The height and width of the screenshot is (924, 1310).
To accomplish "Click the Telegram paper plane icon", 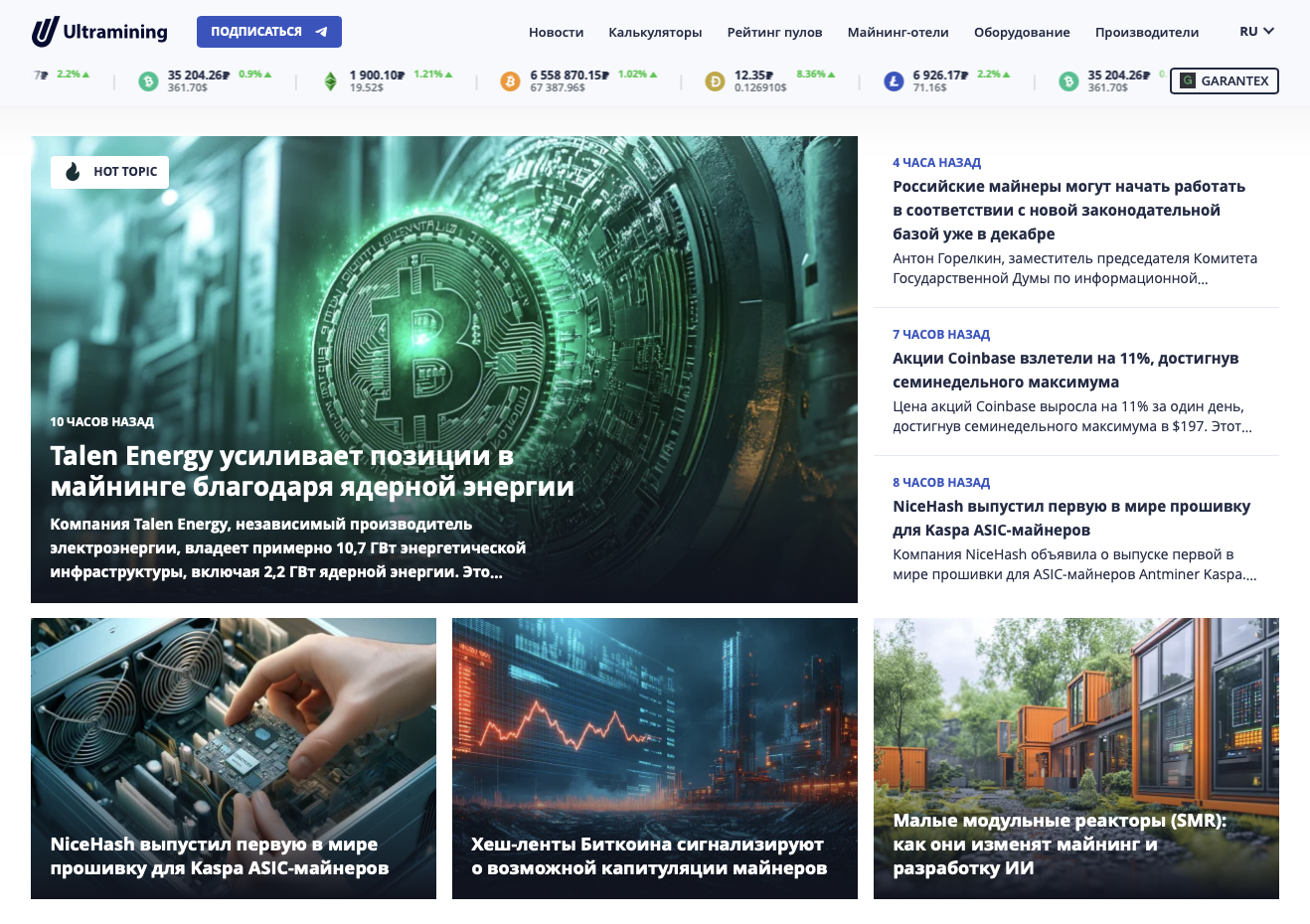I will click(x=321, y=32).
